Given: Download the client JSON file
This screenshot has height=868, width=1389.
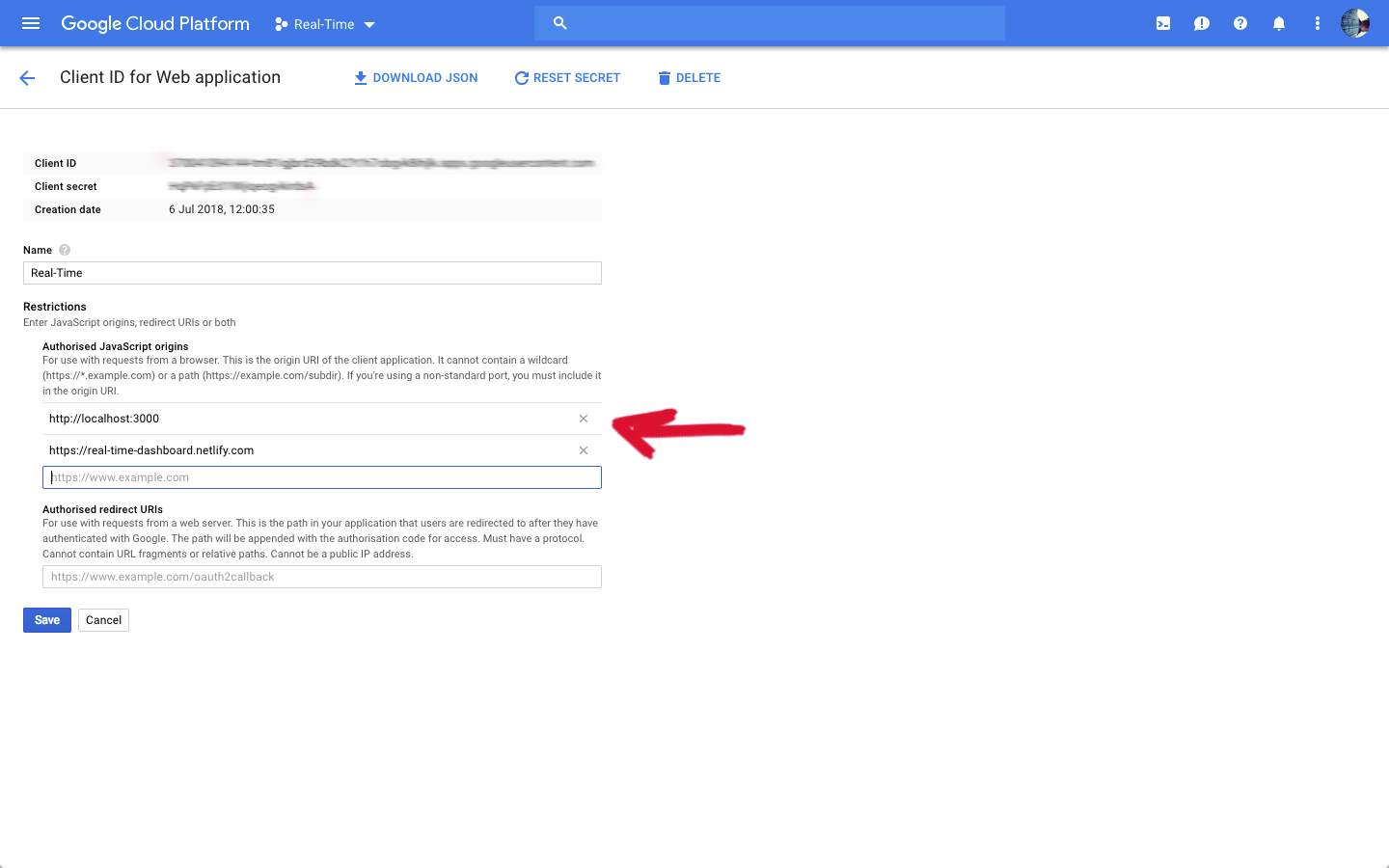Looking at the screenshot, I should pyautogui.click(x=416, y=78).
